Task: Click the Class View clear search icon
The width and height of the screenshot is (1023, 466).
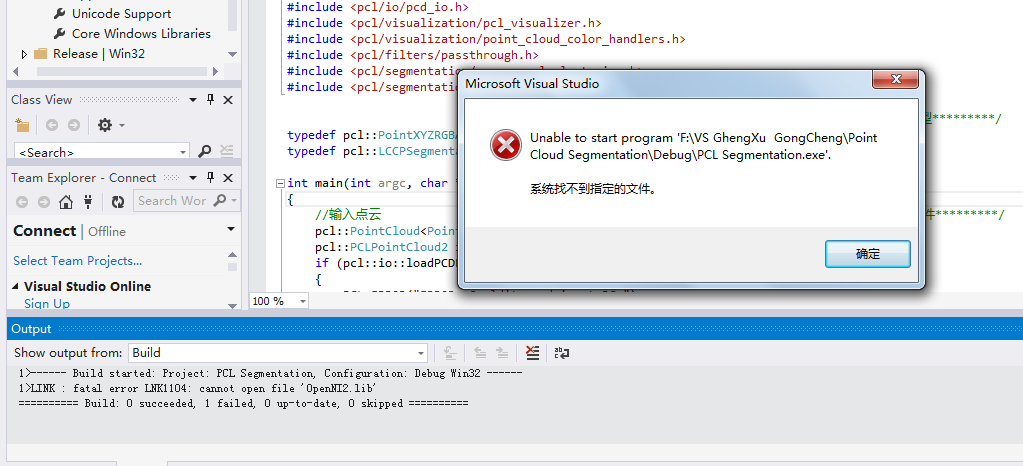Action: pos(226,151)
